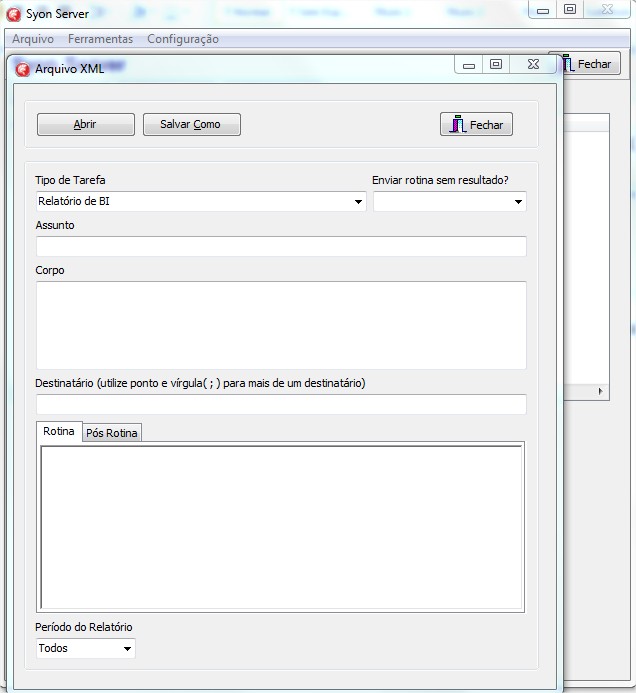Click inside the Rotina text area
The image size is (636, 693).
[x=281, y=527]
